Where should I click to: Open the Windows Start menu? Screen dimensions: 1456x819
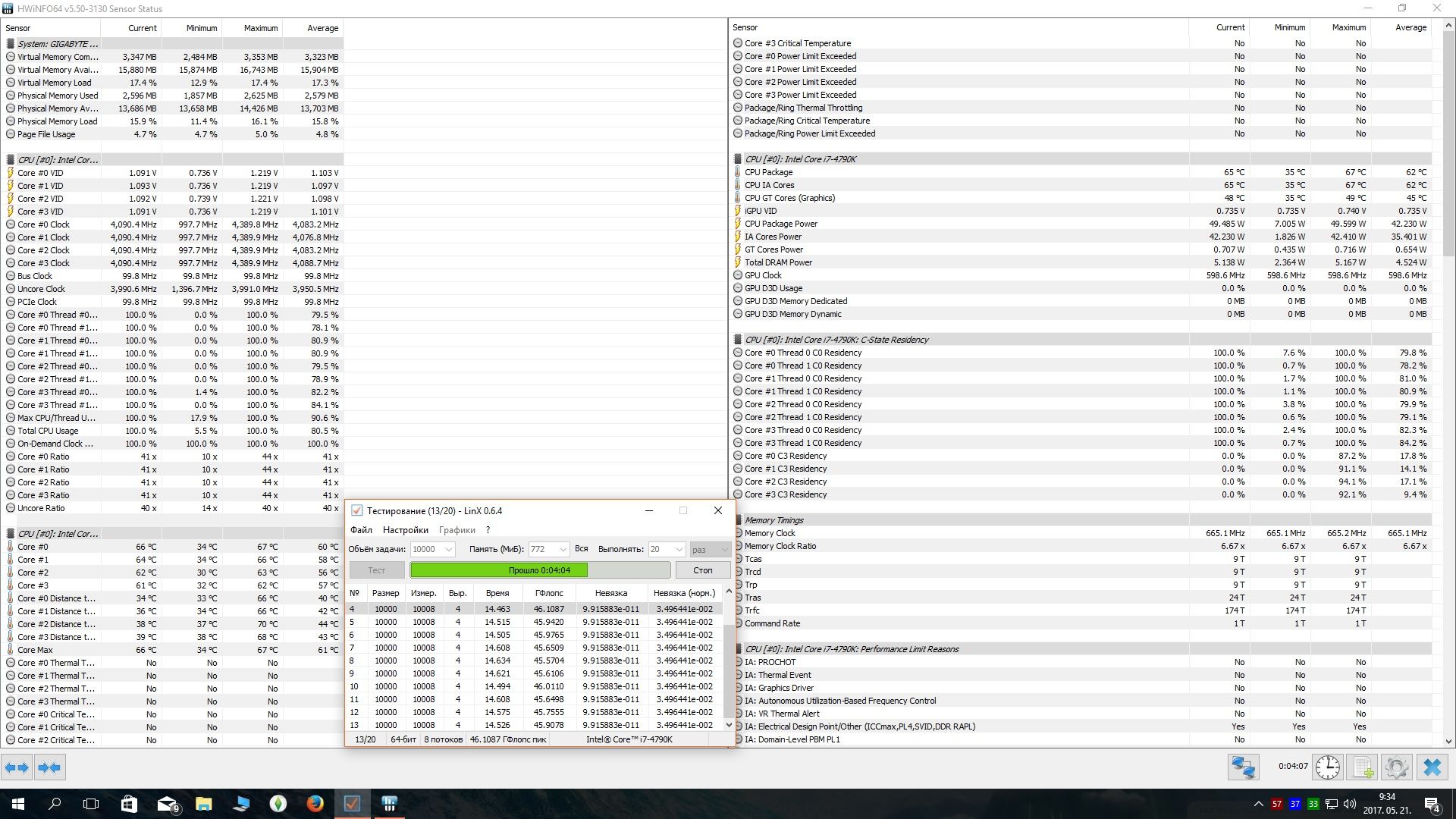click(x=18, y=804)
